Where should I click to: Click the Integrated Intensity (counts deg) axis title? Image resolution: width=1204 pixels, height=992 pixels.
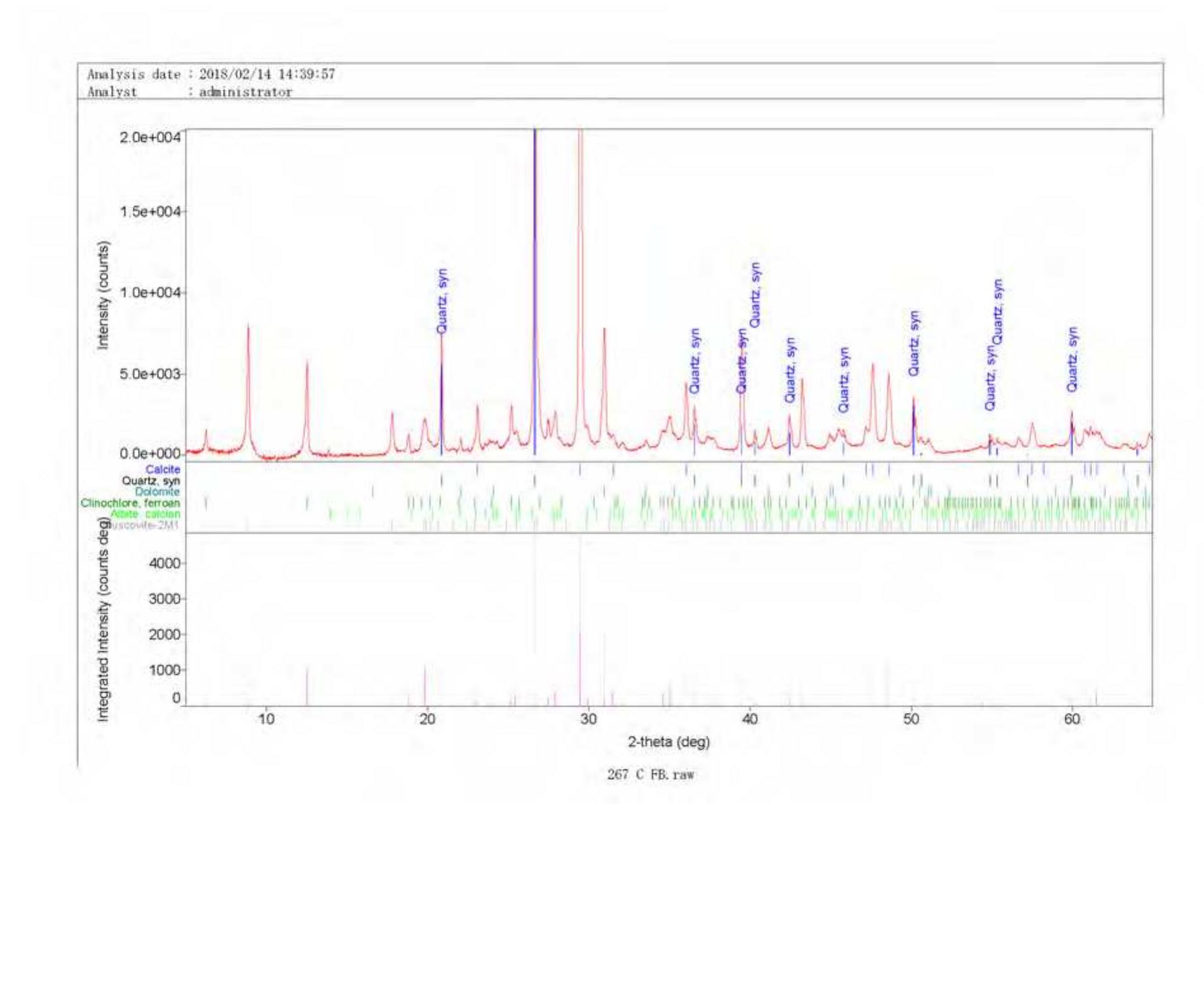click(x=103, y=620)
